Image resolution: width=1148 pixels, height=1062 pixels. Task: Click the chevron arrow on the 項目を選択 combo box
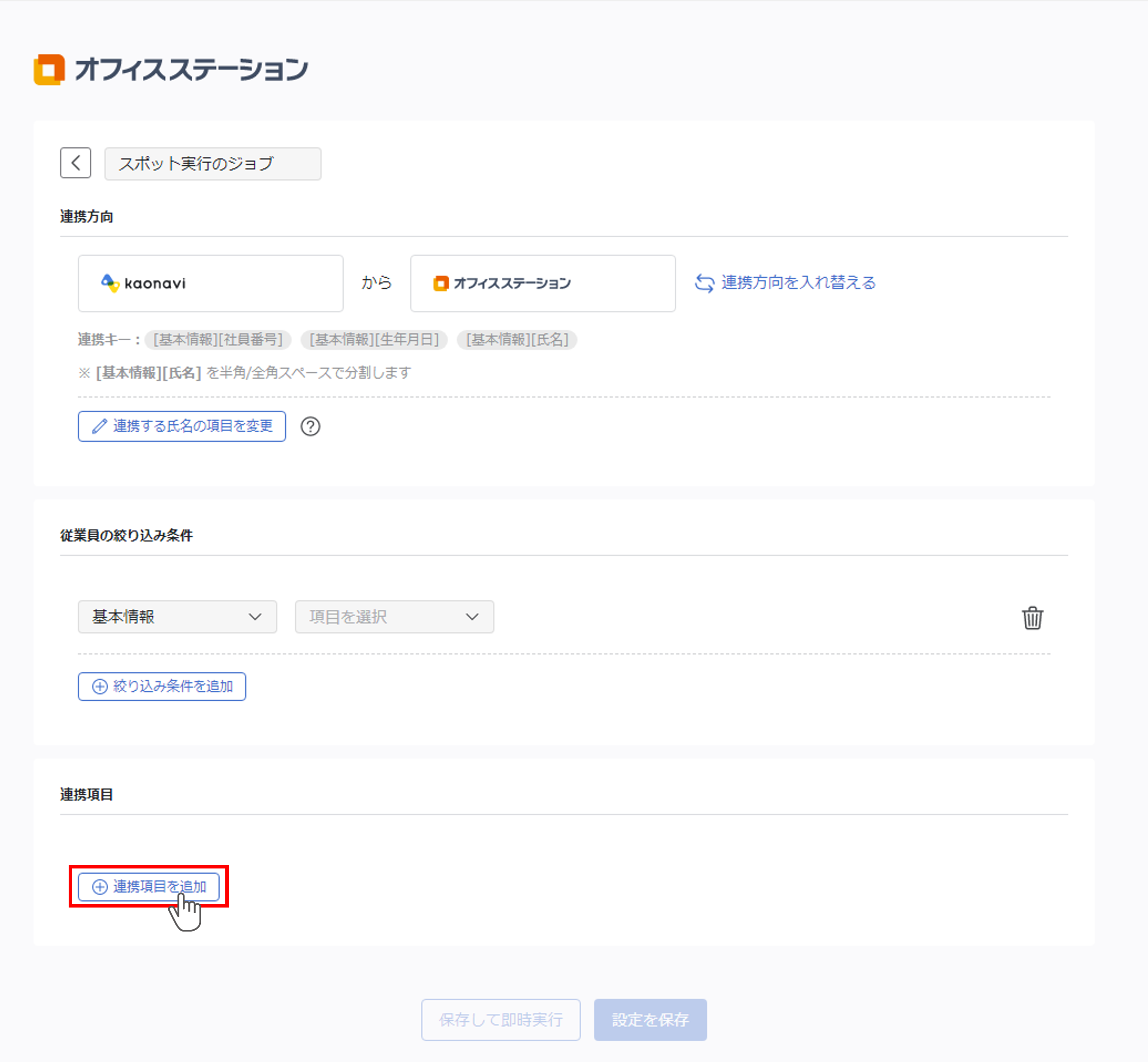[x=472, y=617]
